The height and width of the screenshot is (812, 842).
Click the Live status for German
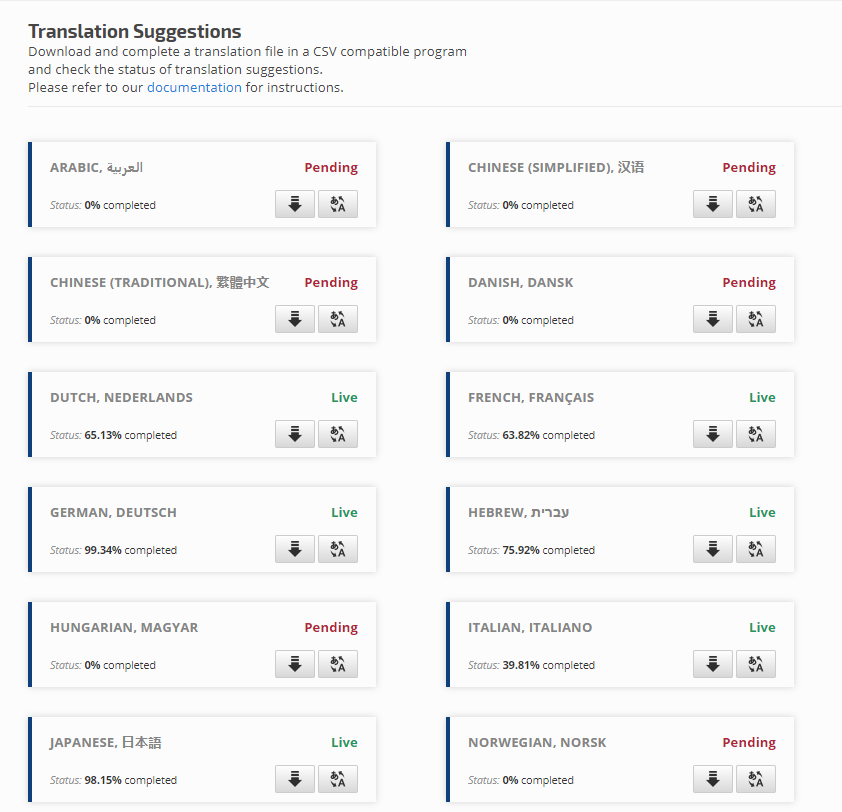point(344,513)
